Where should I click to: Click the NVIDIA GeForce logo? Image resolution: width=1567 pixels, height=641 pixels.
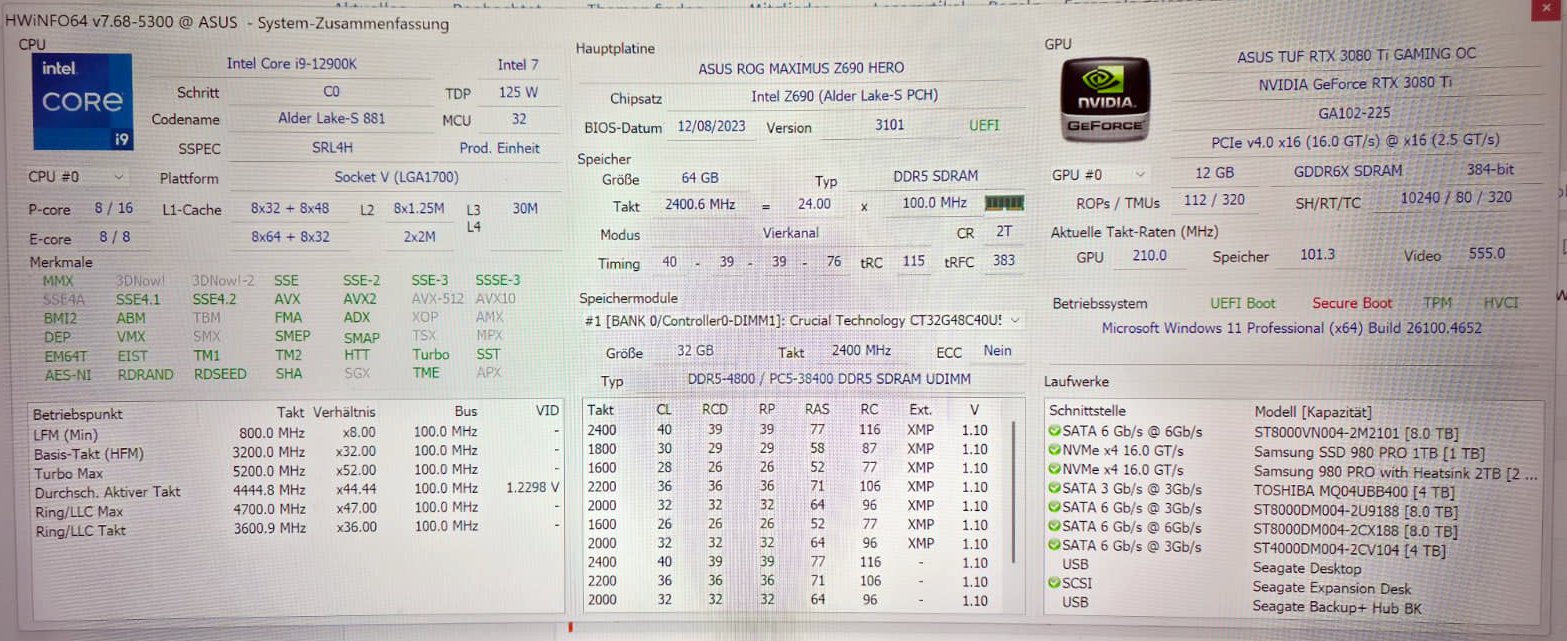1104,100
